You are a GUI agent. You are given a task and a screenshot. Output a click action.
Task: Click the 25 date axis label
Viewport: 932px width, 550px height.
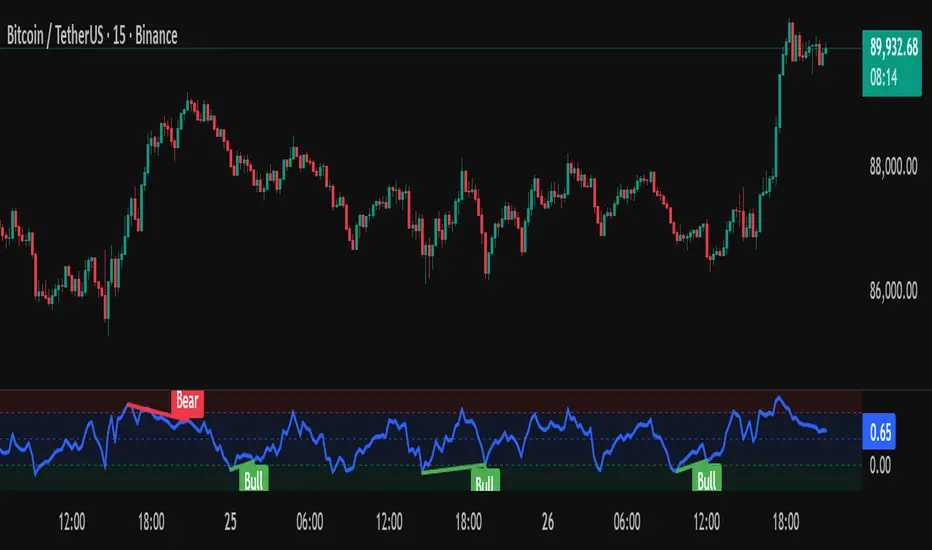[231, 522]
